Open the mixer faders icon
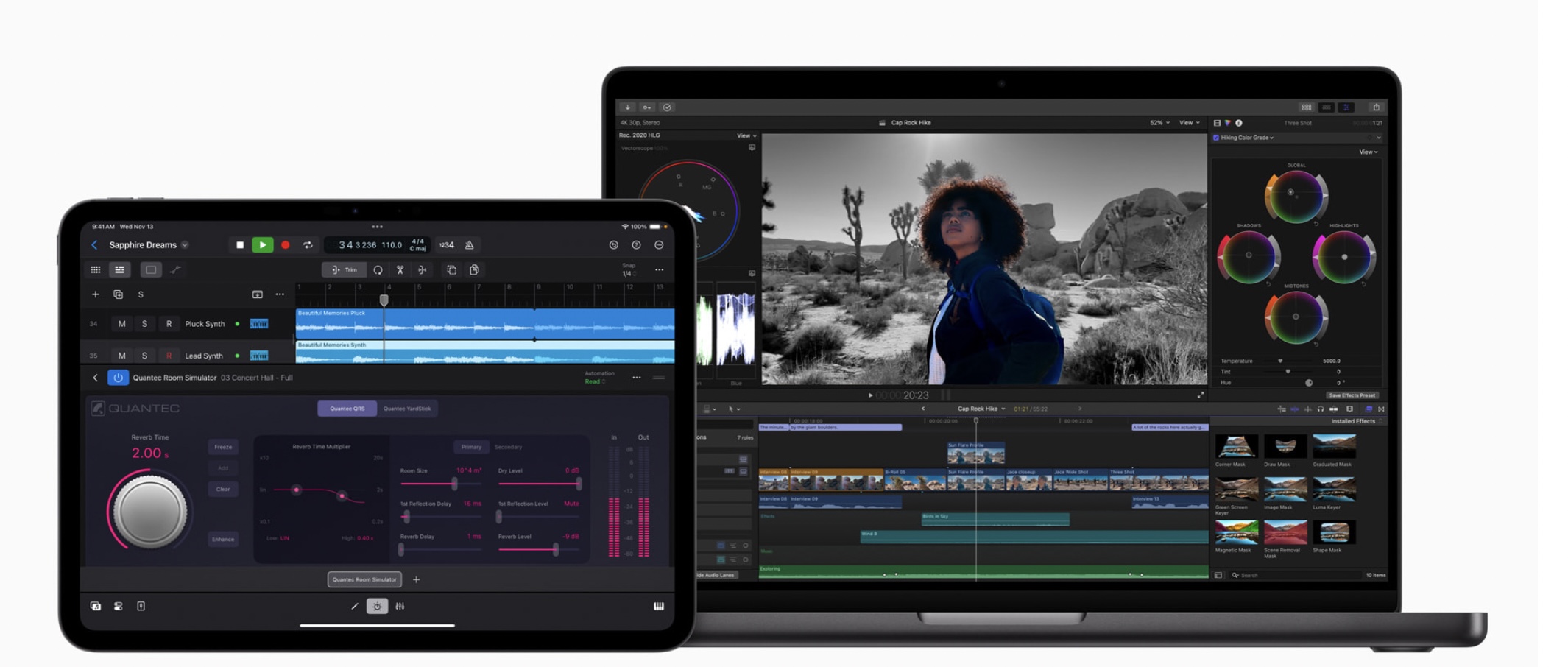Image resolution: width=1568 pixels, height=667 pixels. tap(400, 606)
